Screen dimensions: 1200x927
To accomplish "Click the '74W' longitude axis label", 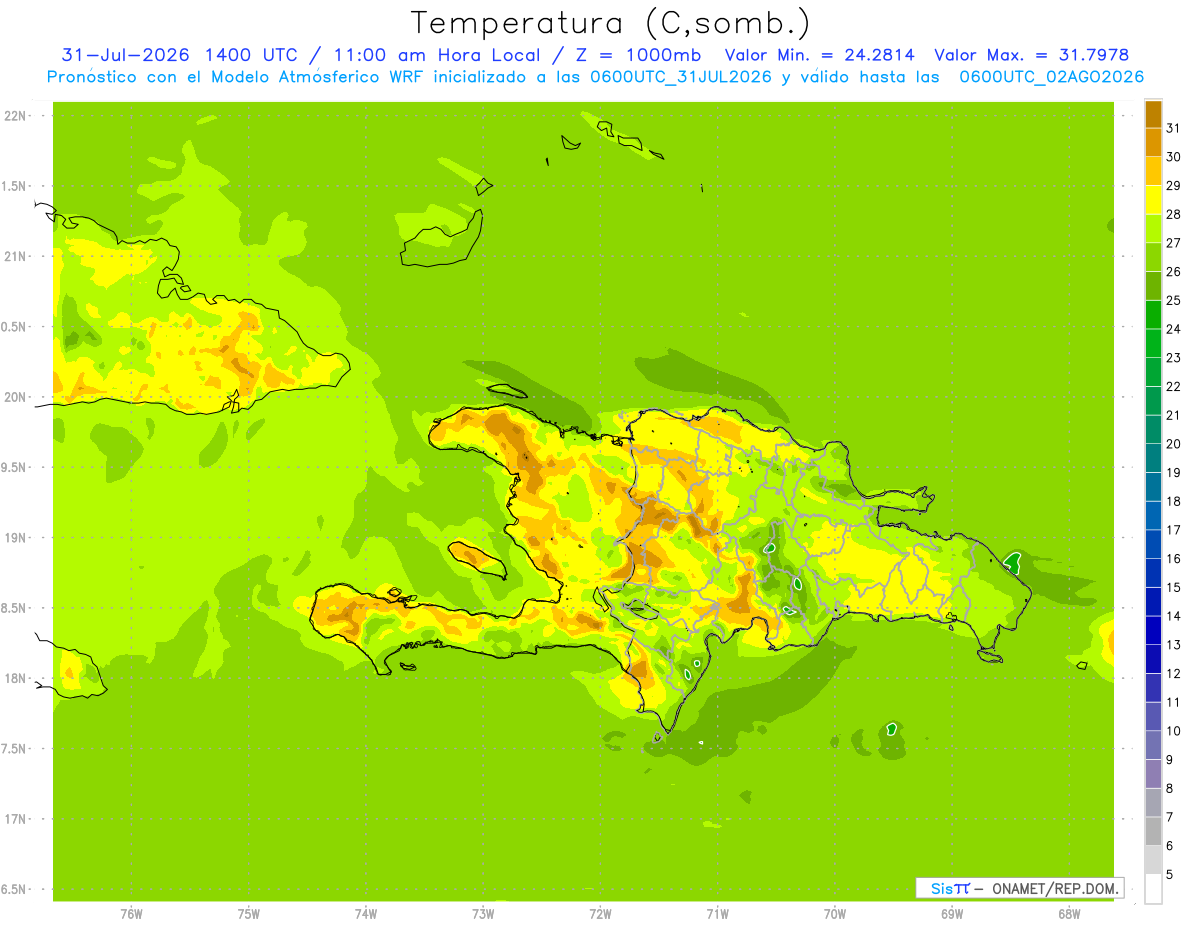I will coord(366,914).
